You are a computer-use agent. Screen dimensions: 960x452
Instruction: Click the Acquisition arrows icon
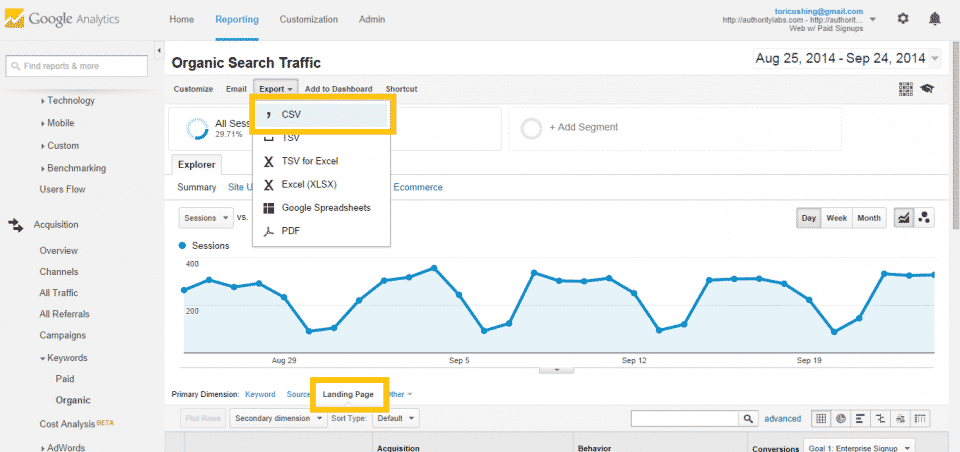(15, 225)
